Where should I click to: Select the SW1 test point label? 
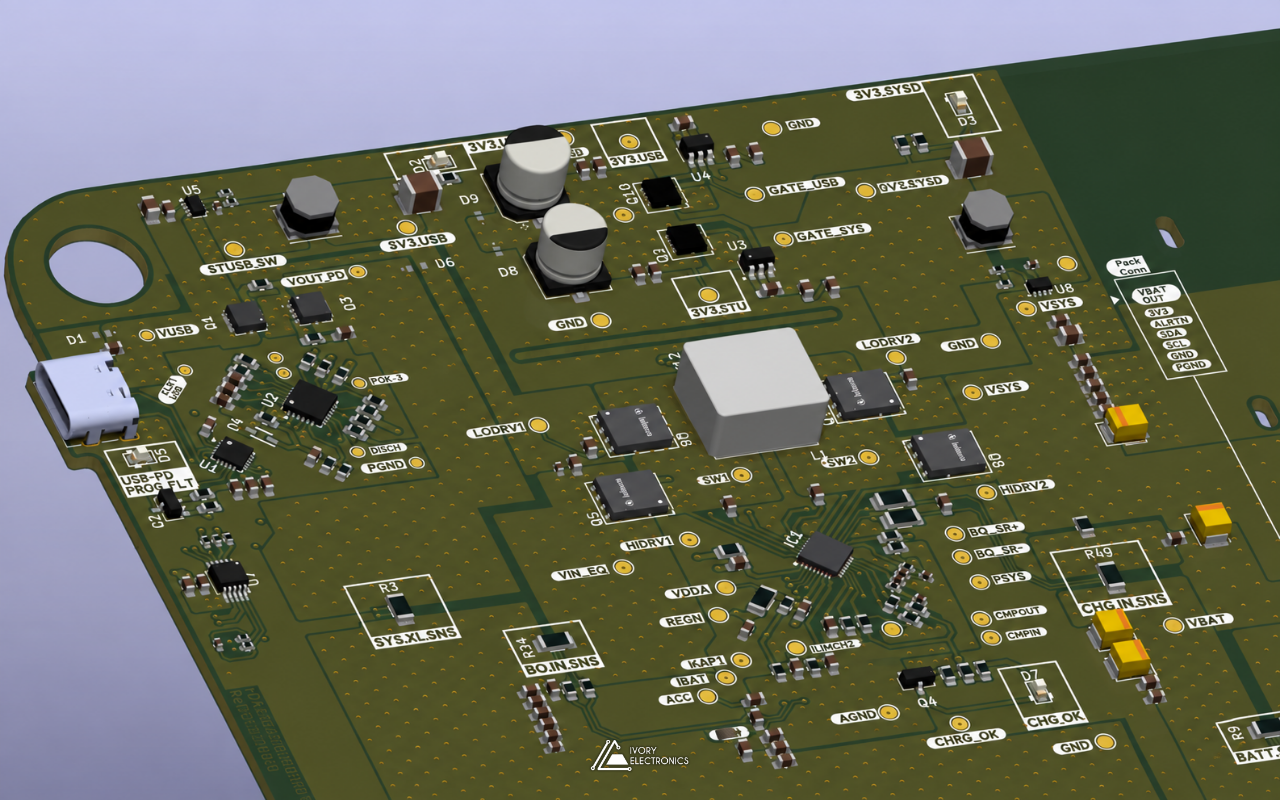click(715, 480)
